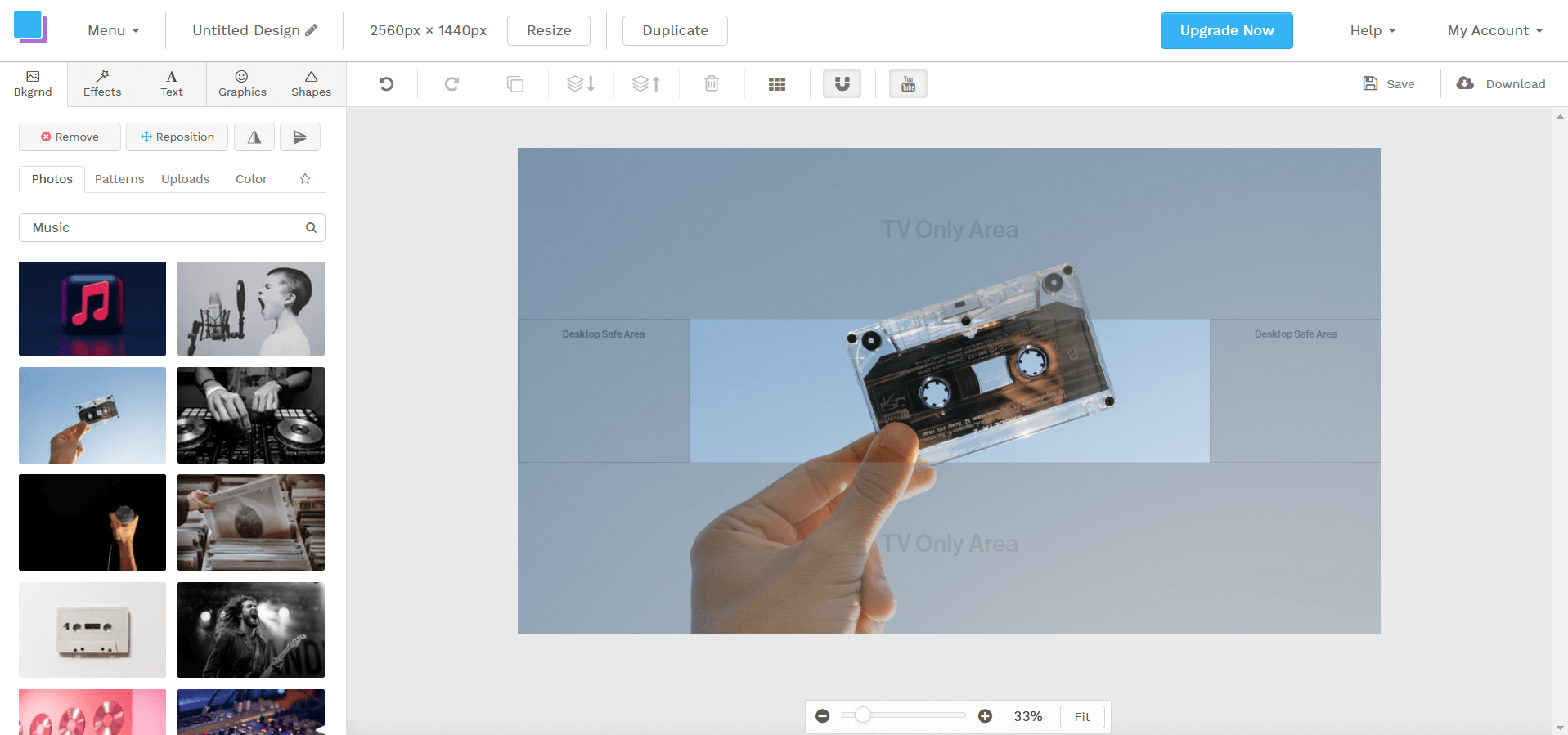Click the scrollbar down arrow
Viewport: 1568px width, 735px height.
pyautogui.click(x=1560, y=728)
